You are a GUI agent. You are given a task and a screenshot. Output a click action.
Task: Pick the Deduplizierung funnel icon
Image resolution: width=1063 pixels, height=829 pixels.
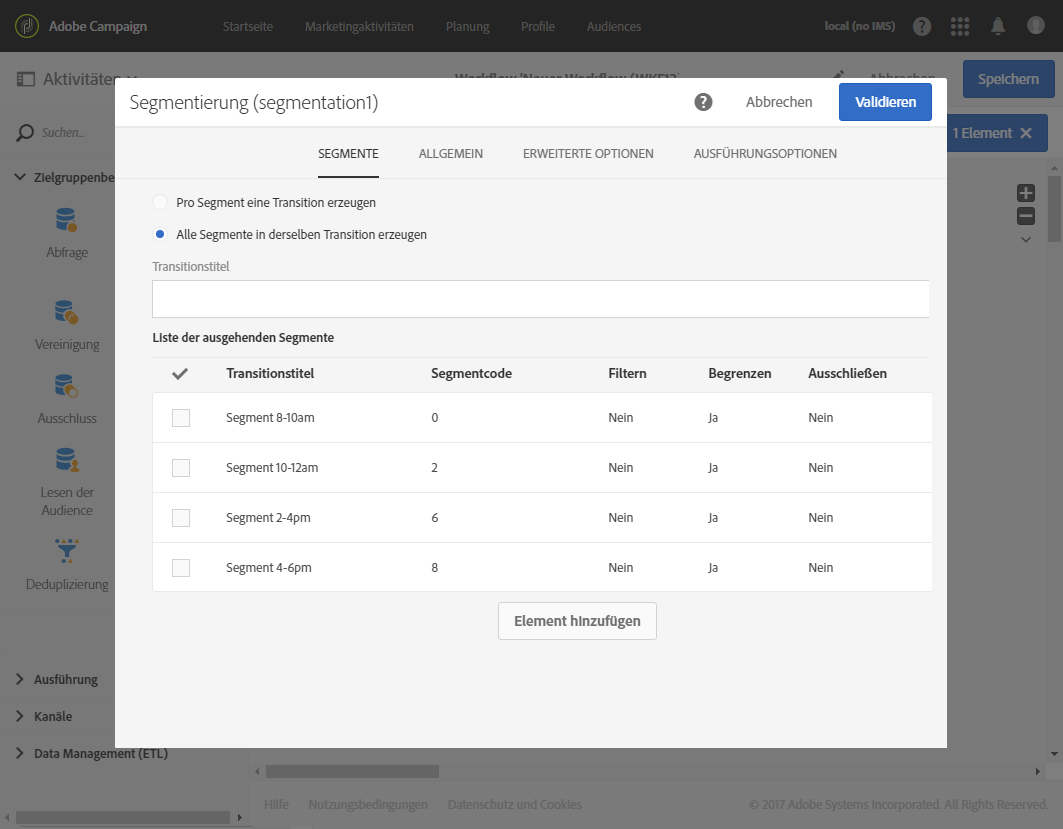(x=67, y=551)
